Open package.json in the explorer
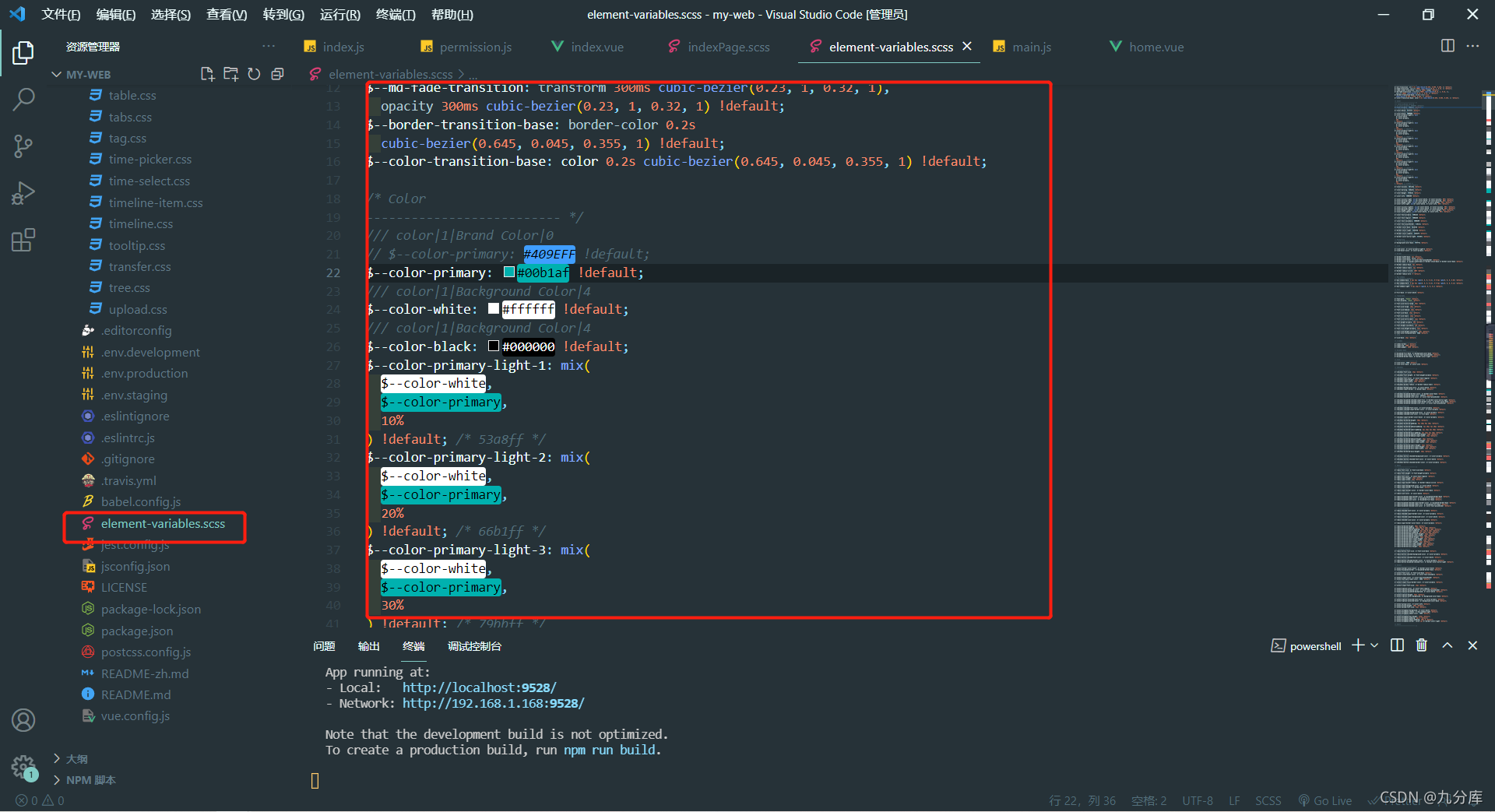 pos(137,631)
